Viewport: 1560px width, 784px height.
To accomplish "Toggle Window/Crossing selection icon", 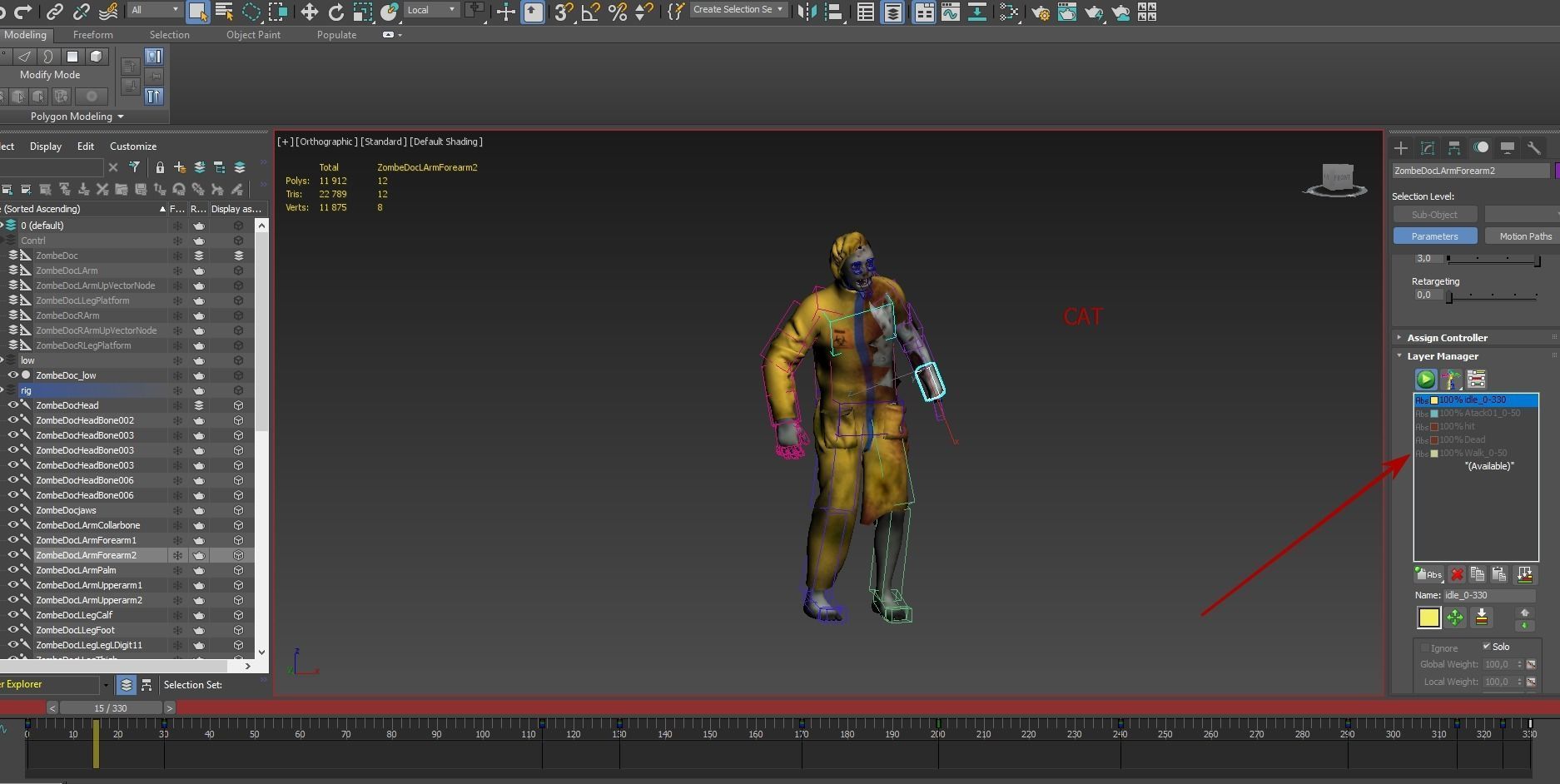I will click(x=277, y=12).
